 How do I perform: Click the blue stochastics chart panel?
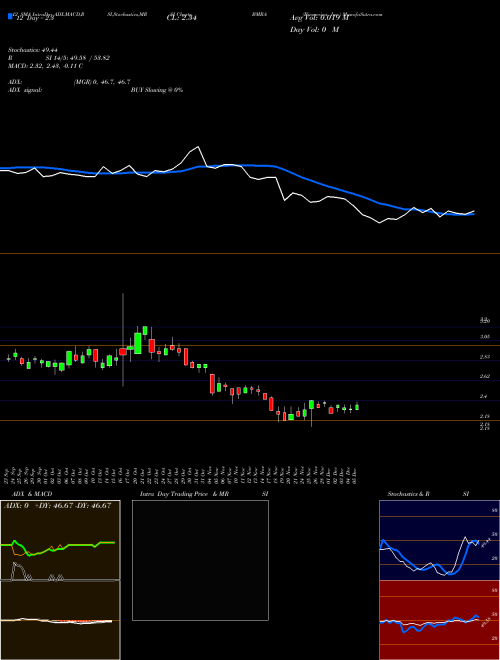point(439,540)
